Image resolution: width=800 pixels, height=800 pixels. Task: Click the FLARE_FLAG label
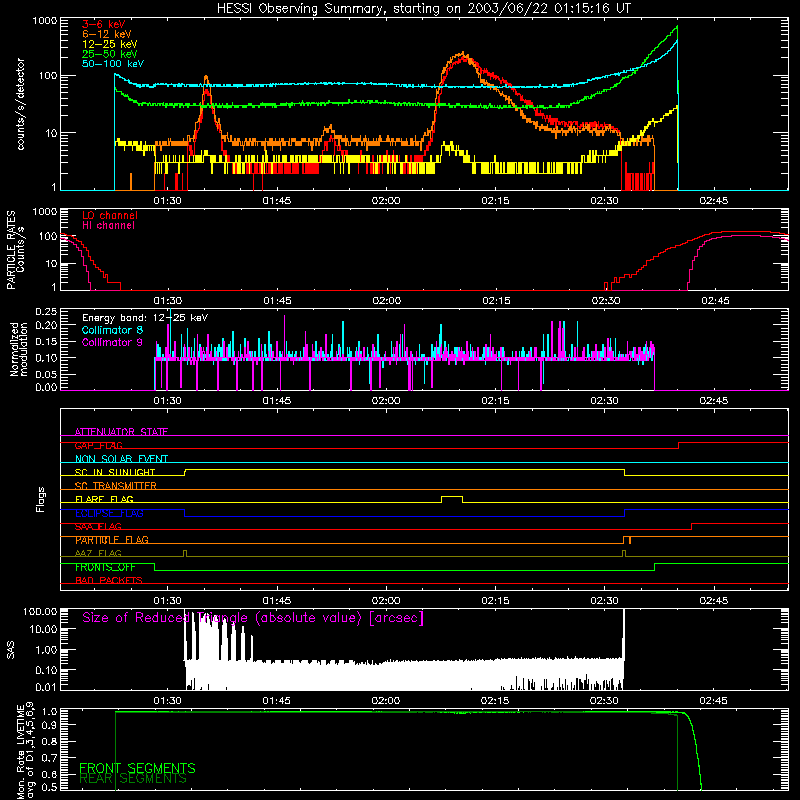(104, 499)
